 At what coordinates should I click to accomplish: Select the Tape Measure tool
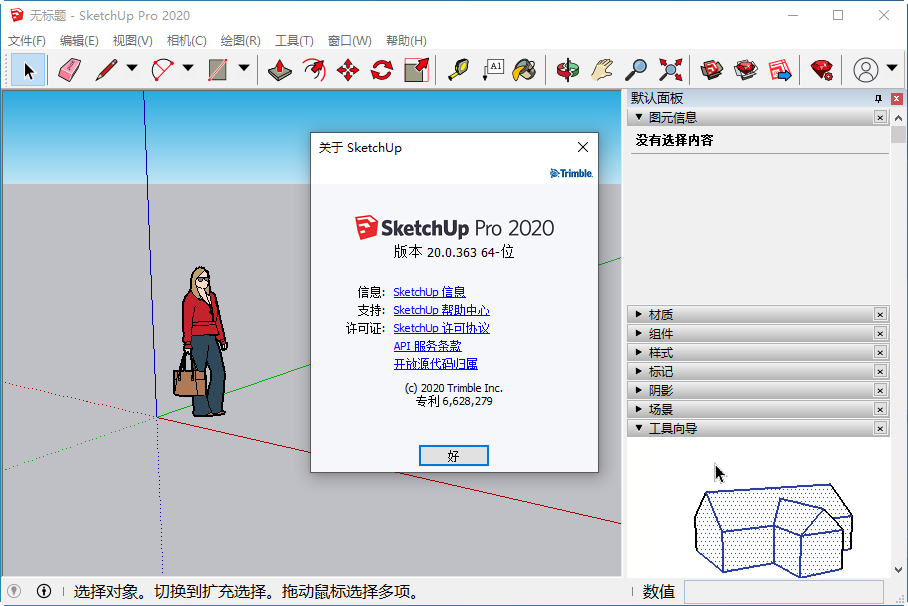[460, 70]
